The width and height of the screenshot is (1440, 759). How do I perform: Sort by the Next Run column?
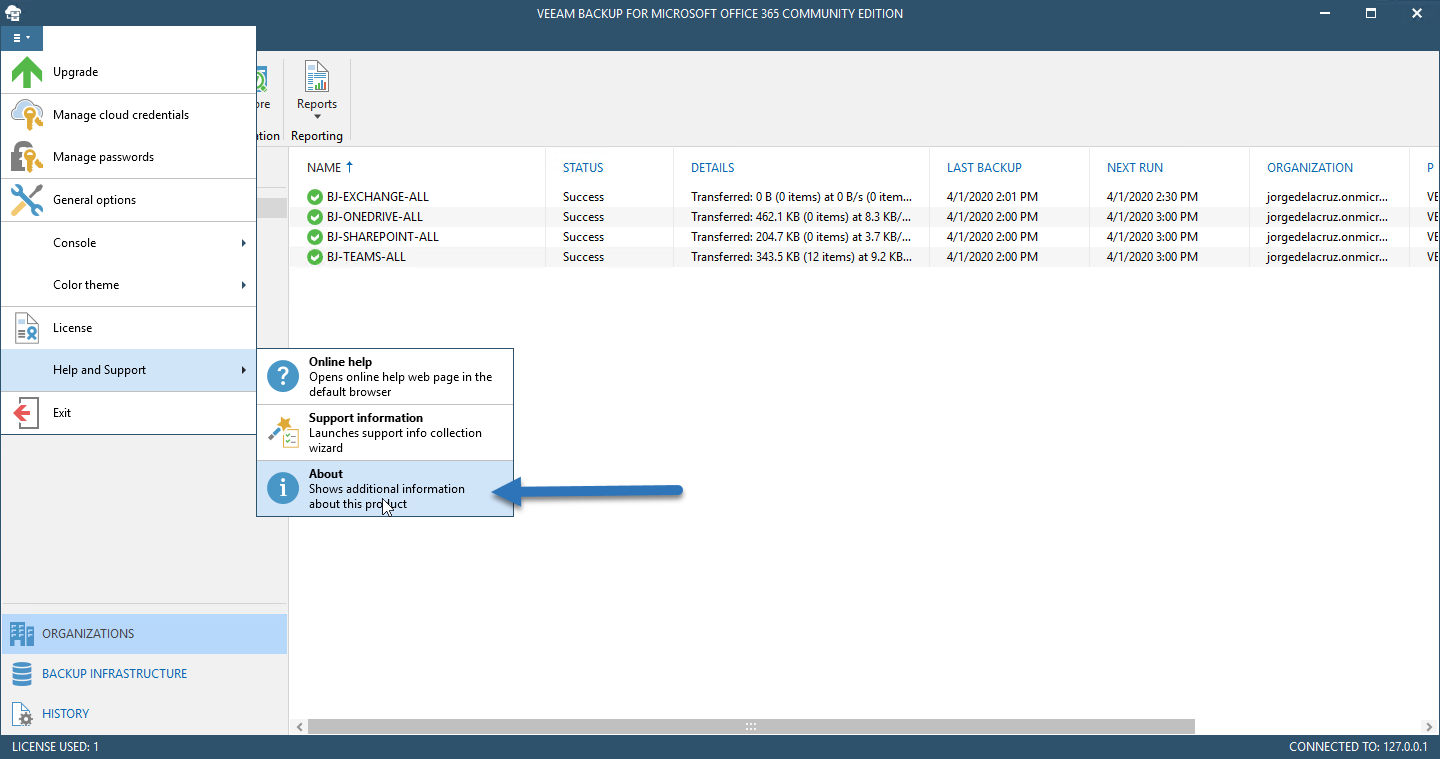point(1135,168)
